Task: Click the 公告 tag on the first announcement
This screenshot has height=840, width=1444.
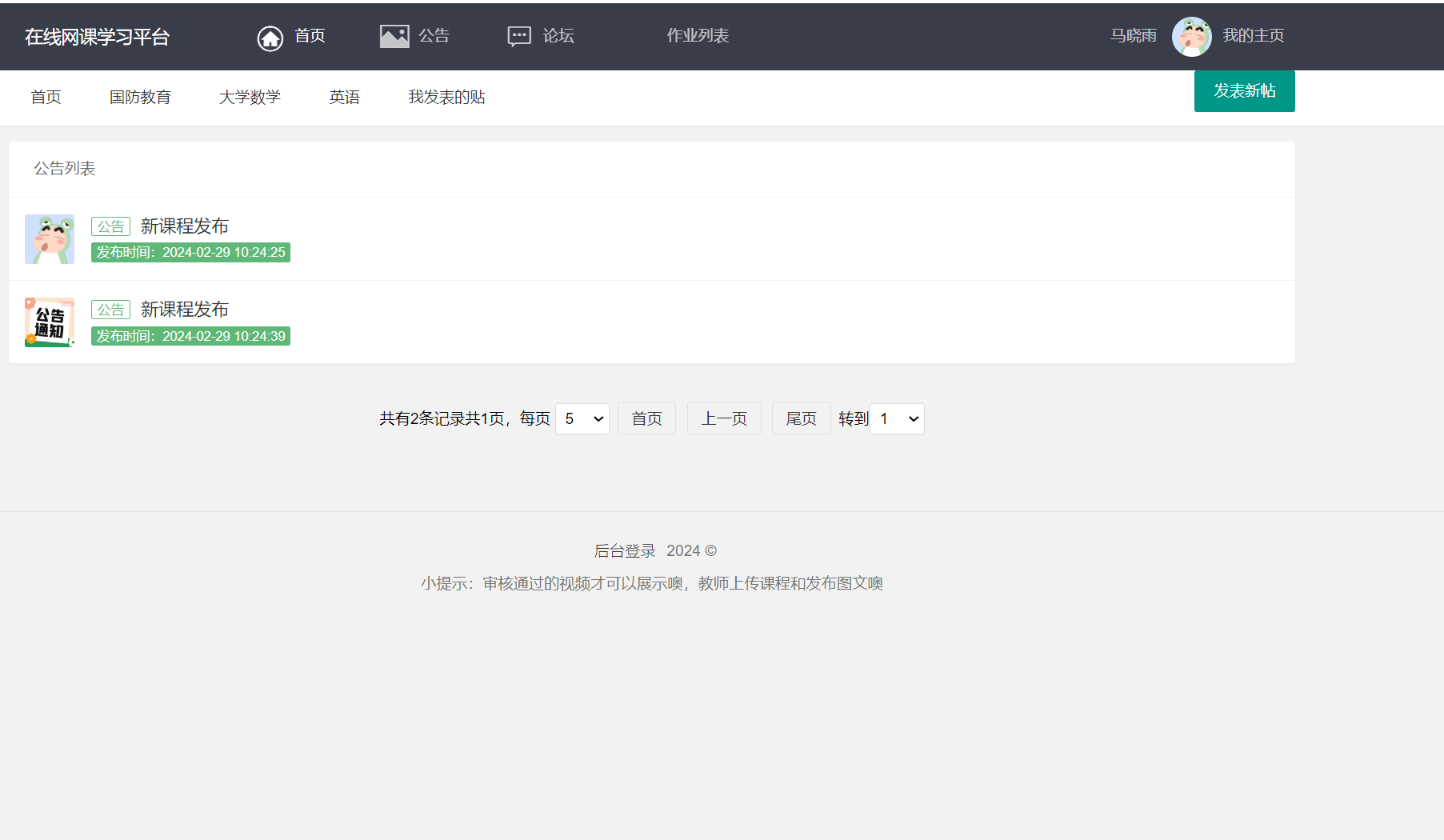Action: (110, 226)
